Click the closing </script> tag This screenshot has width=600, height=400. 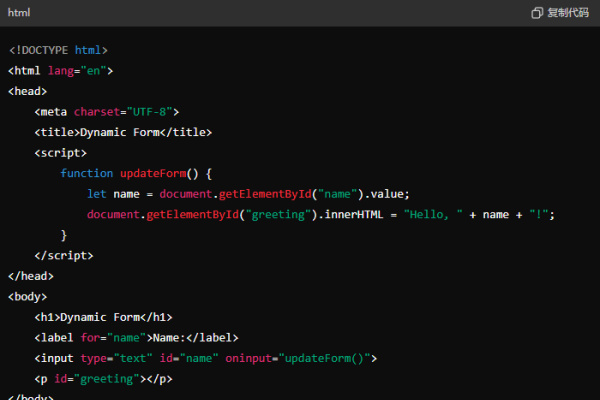(x=63, y=255)
